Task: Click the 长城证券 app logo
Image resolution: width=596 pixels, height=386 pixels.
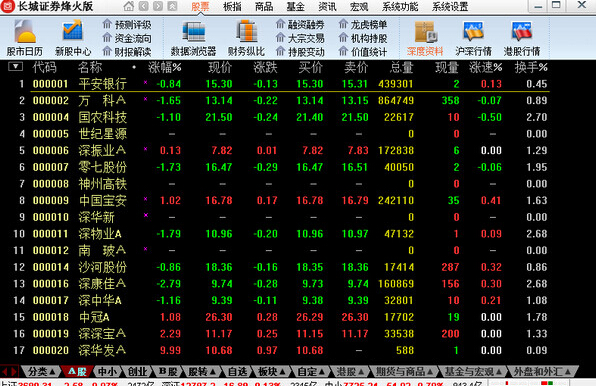Action: coord(7,6)
